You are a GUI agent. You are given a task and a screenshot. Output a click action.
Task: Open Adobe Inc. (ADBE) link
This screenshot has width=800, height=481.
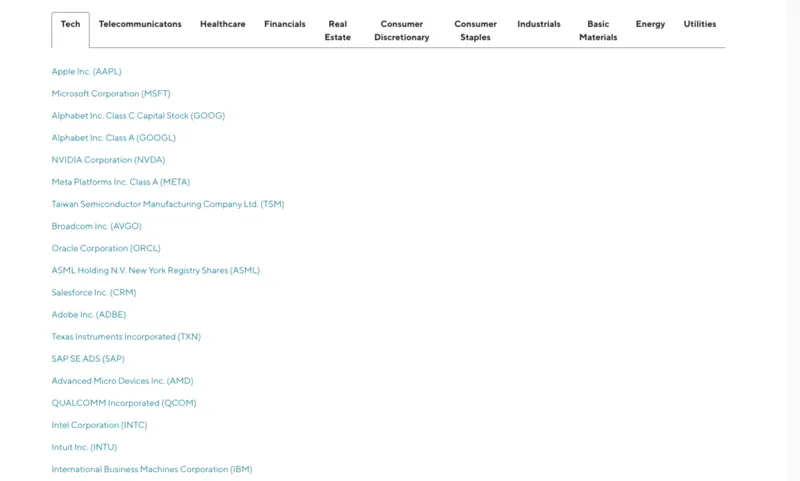click(89, 315)
